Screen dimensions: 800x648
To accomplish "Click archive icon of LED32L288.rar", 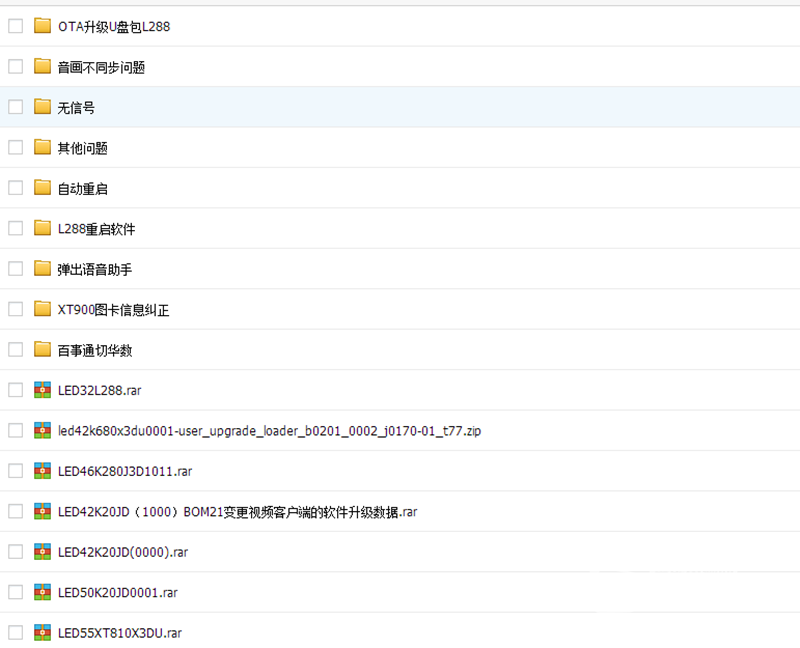I will (42, 390).
